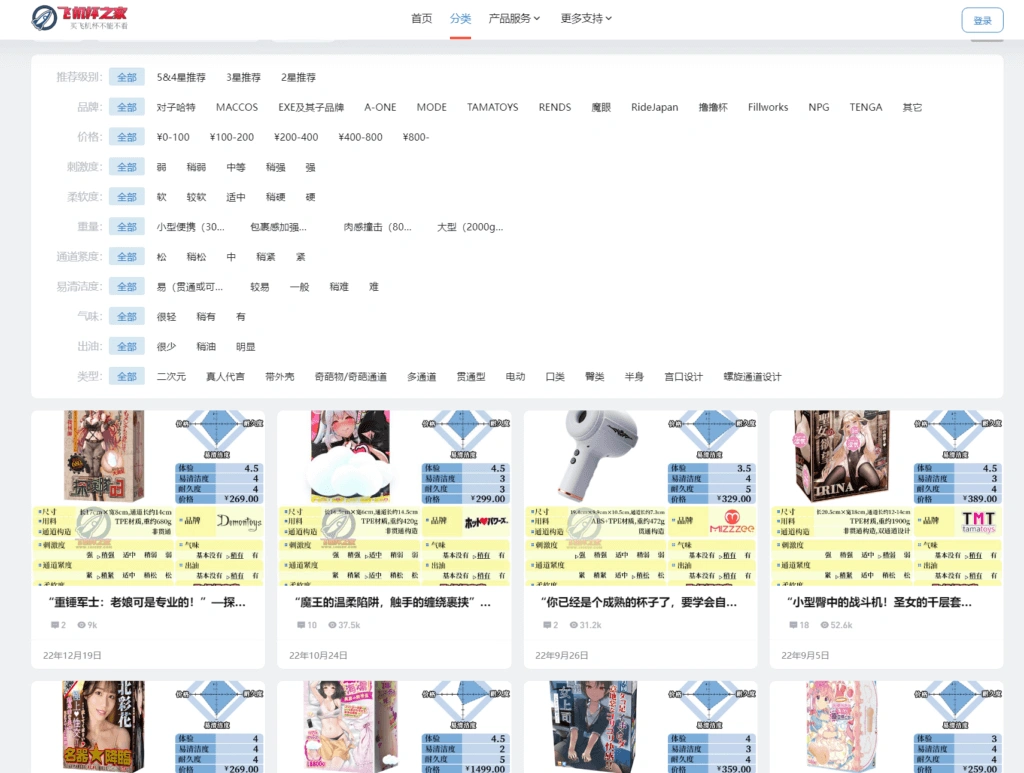Viewport: 1024px width, 773px height.
Task: Filter type by 二次元
Action: tap(171, 377)
